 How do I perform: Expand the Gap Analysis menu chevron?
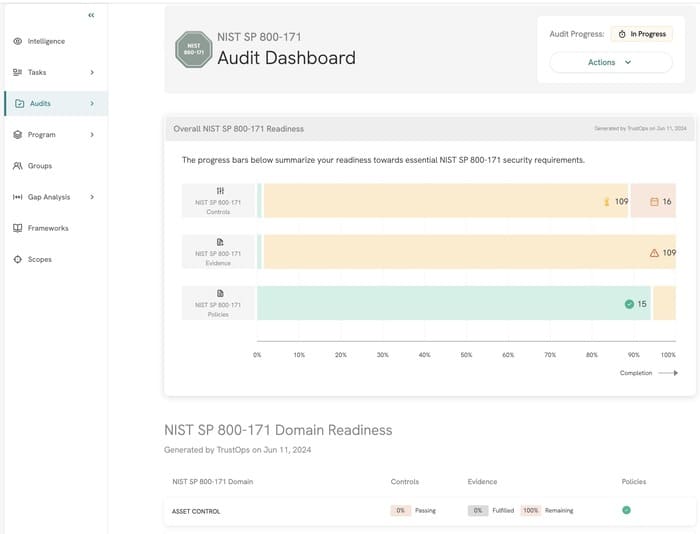[x=92, y=197]
